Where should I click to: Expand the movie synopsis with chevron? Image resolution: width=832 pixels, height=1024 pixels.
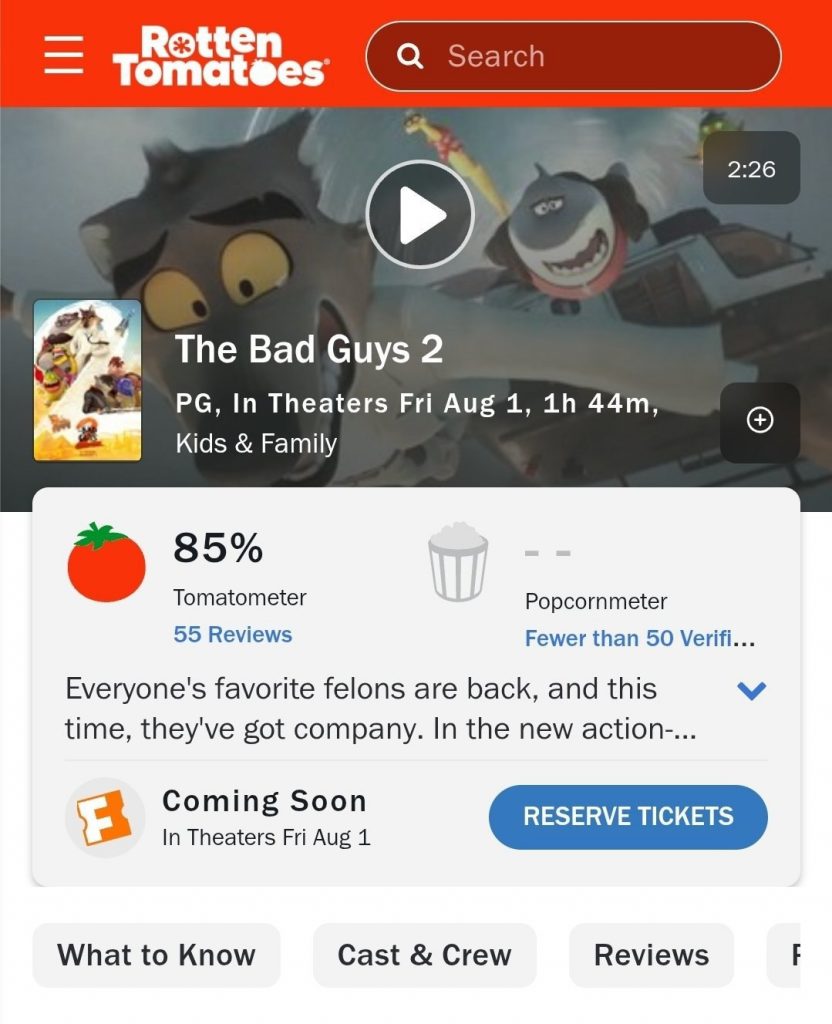point(751,690)
